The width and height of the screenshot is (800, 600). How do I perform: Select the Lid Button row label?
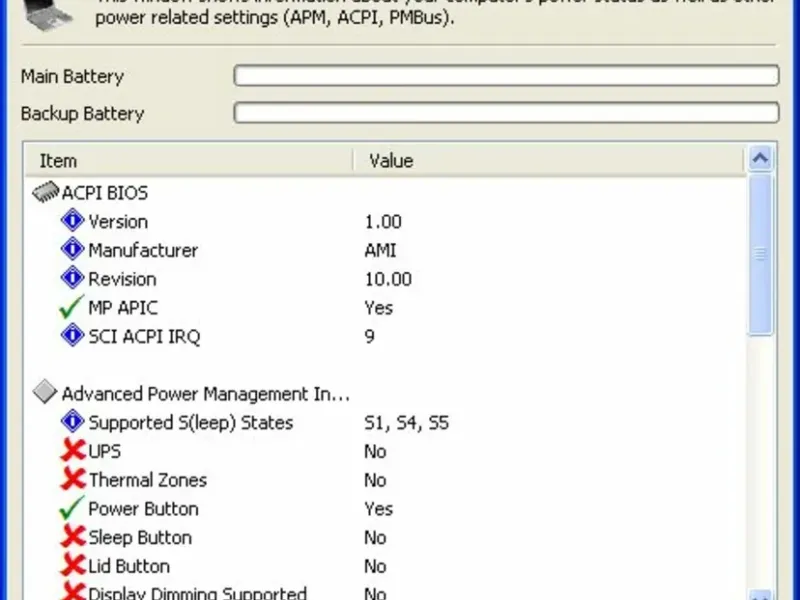(129, 566)
